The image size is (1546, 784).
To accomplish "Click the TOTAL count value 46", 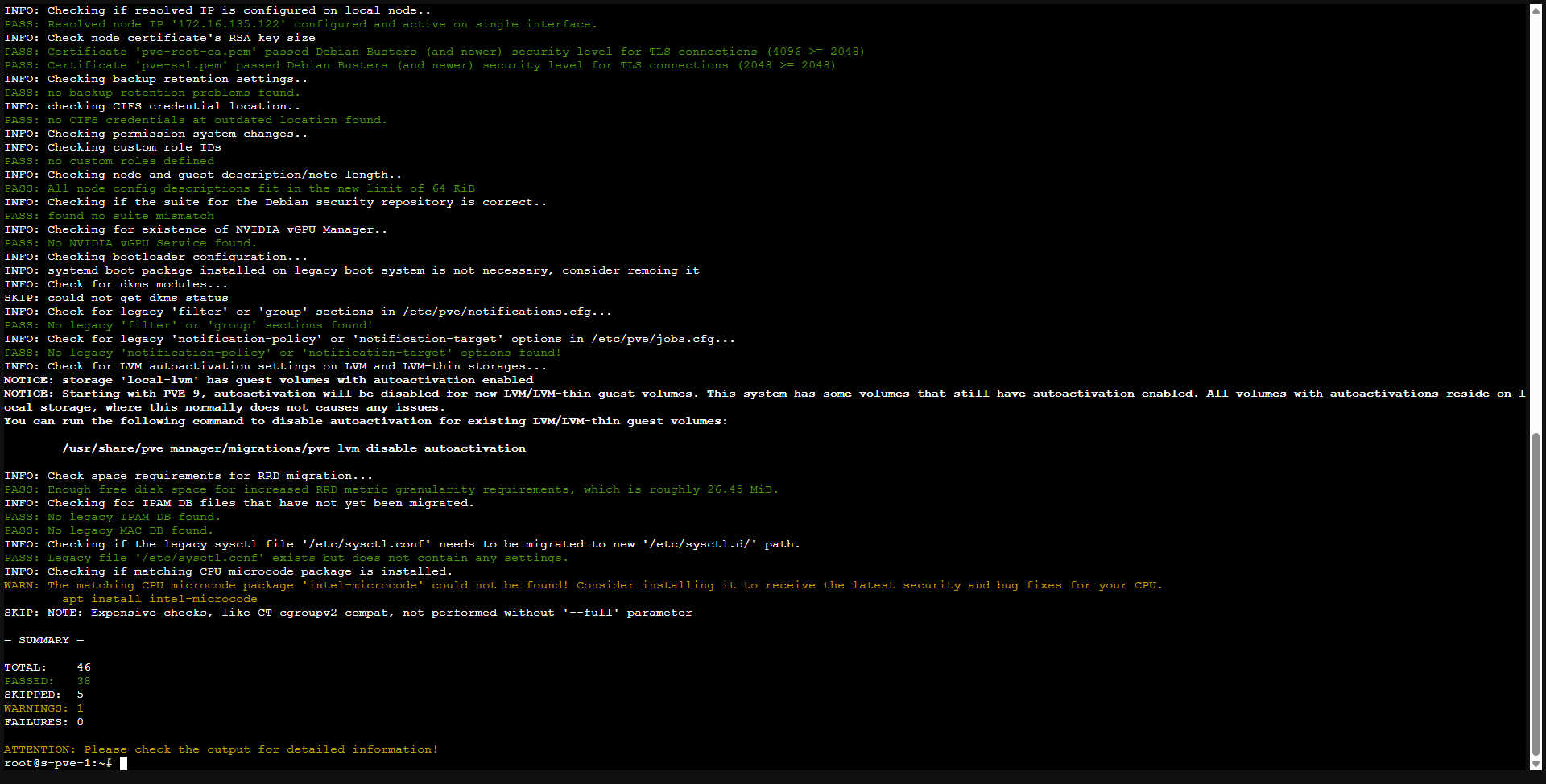I will (84, 667).
